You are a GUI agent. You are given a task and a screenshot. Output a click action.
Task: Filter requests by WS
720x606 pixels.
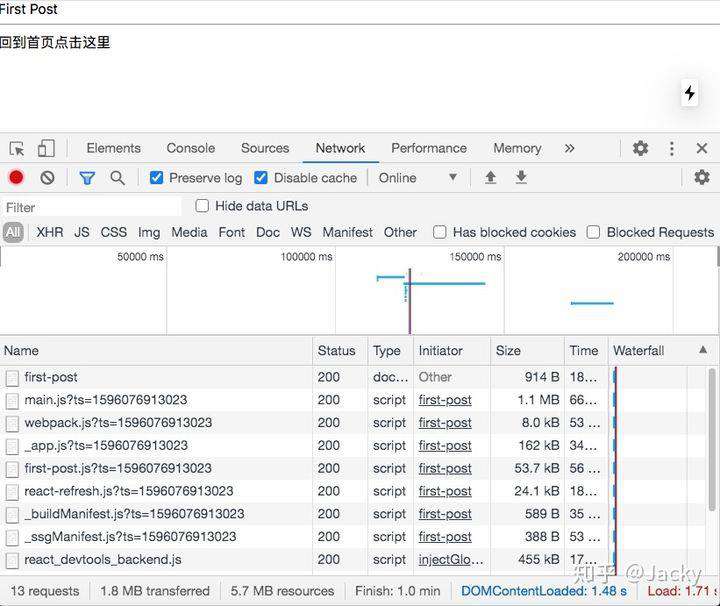coord(301,232)
